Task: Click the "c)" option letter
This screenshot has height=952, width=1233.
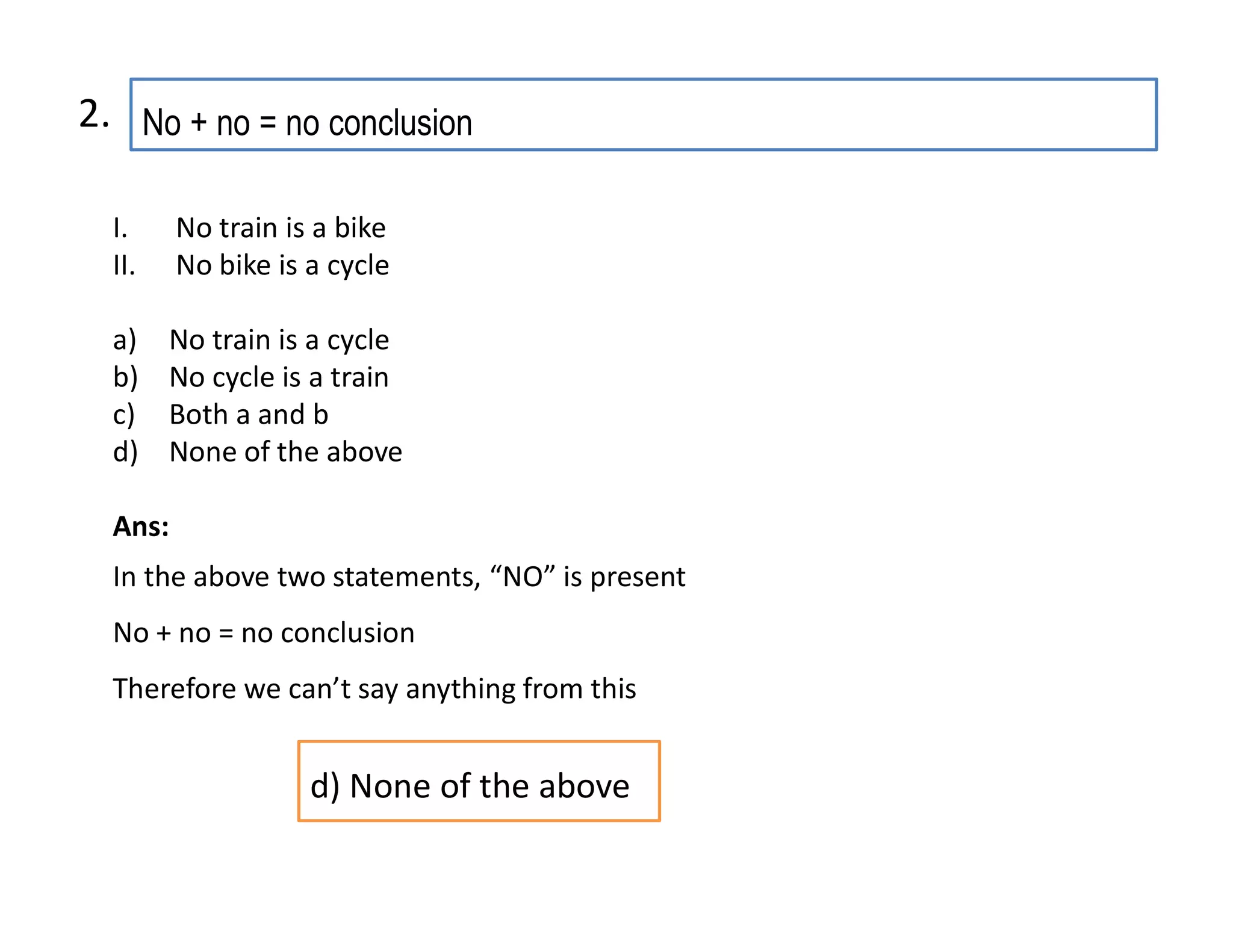Action: [124, 415]
